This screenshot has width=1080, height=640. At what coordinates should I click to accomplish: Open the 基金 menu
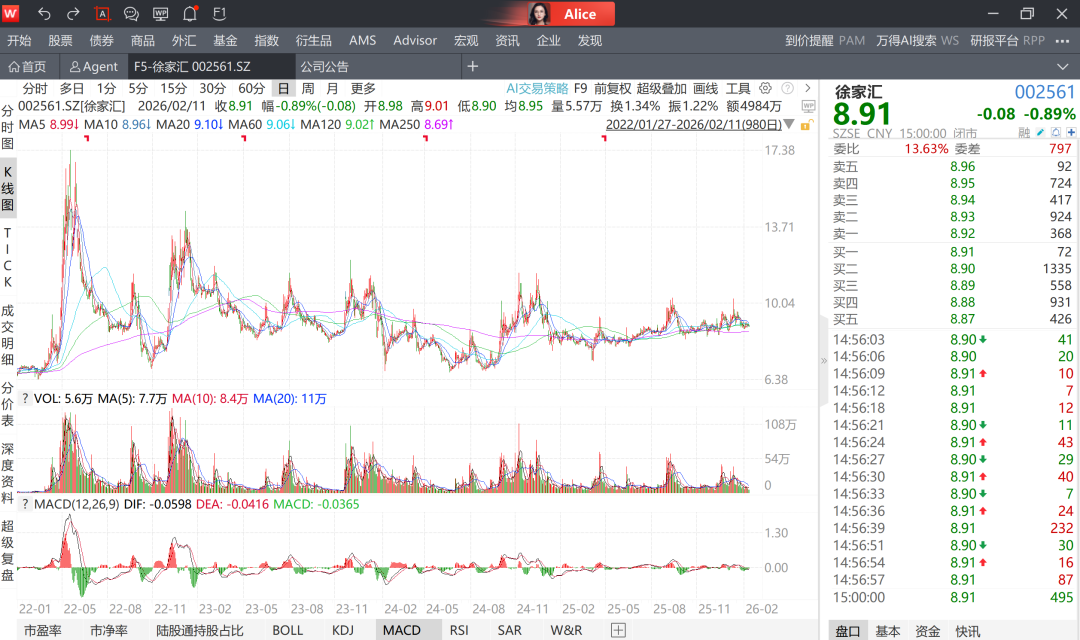(x=225, y=41)
